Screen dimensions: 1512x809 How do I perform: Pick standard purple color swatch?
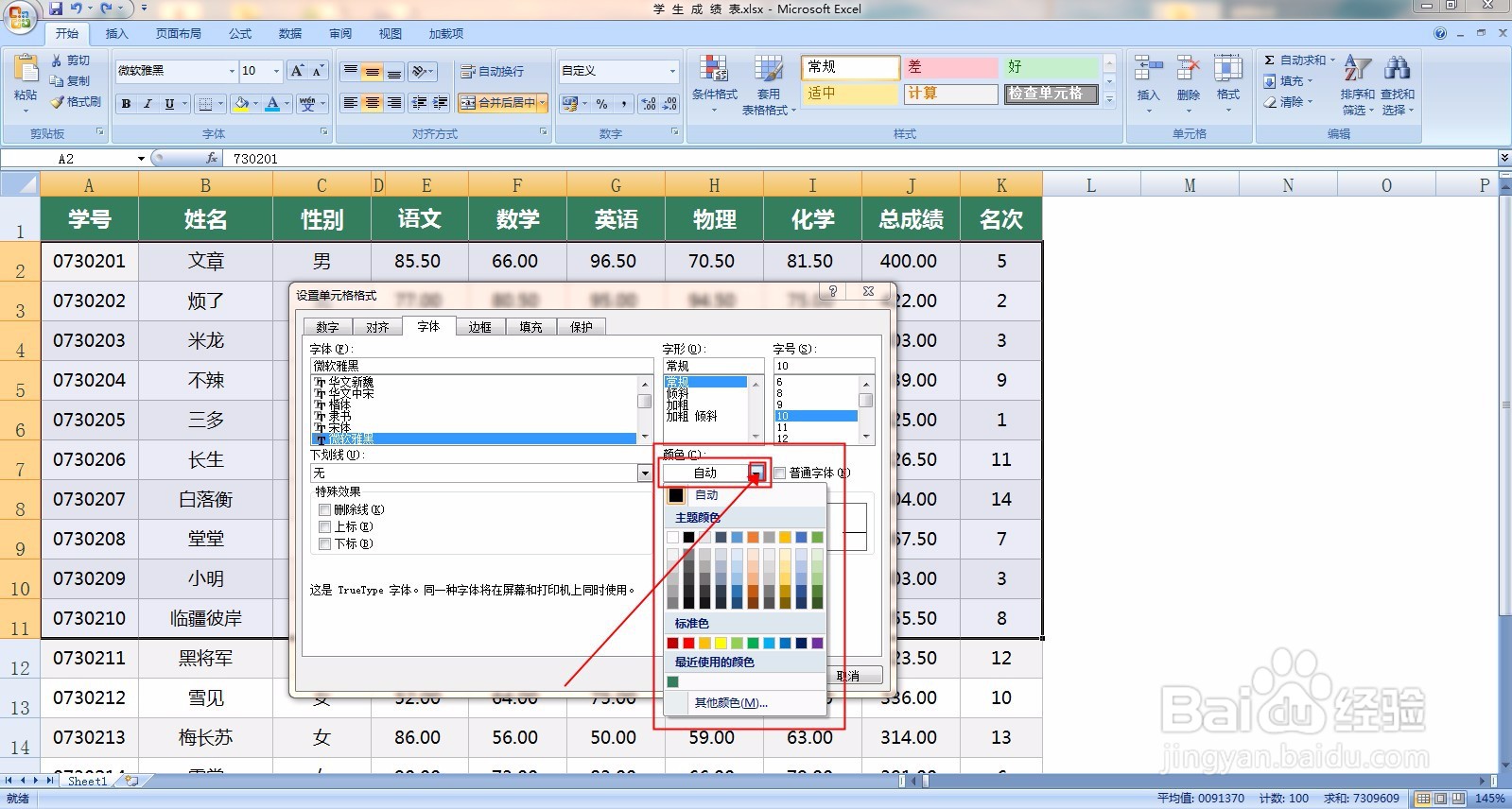click(817, 644)
